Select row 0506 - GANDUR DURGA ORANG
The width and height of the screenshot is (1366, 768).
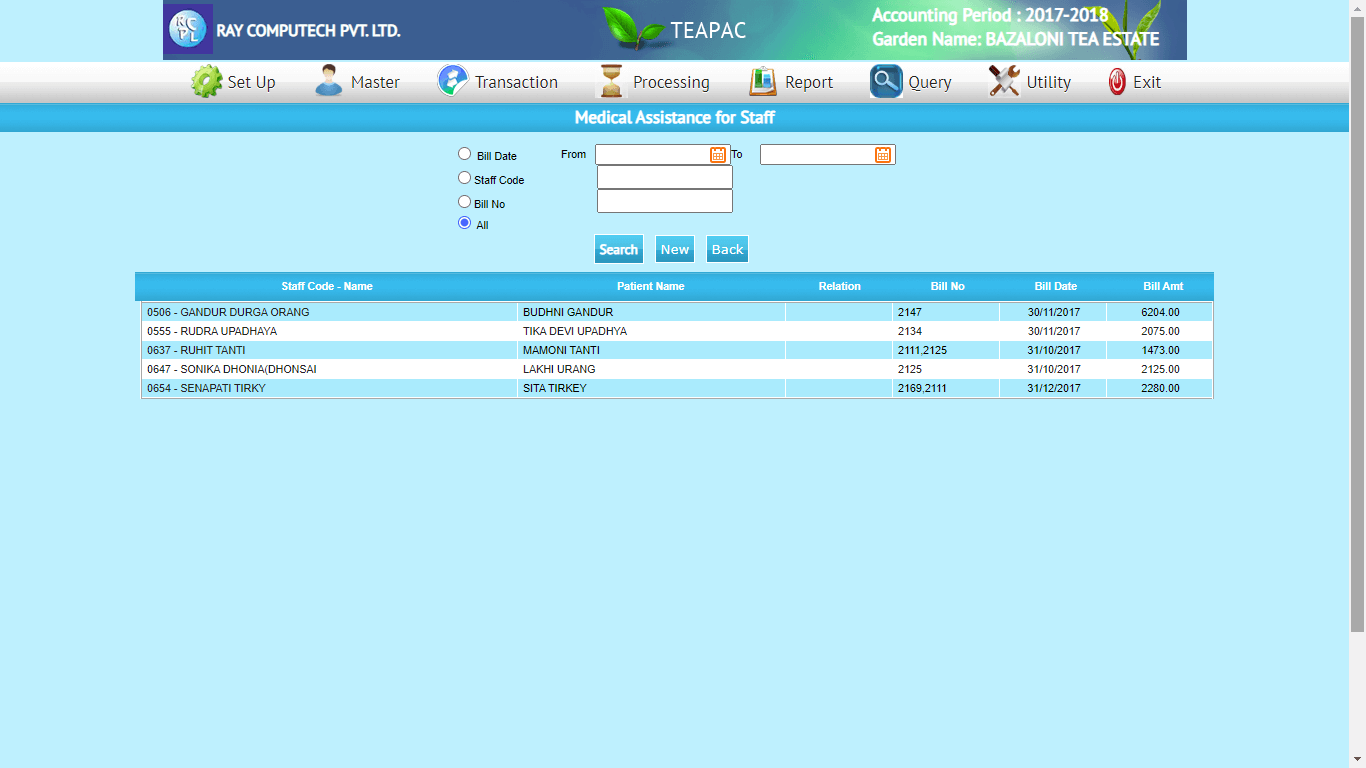(x=677, y=312)
